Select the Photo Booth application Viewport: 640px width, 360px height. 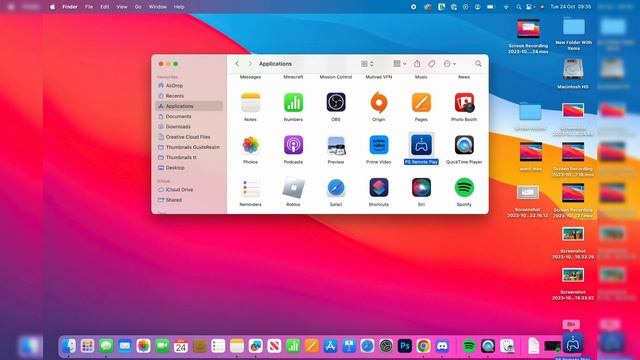coord(464,102)
